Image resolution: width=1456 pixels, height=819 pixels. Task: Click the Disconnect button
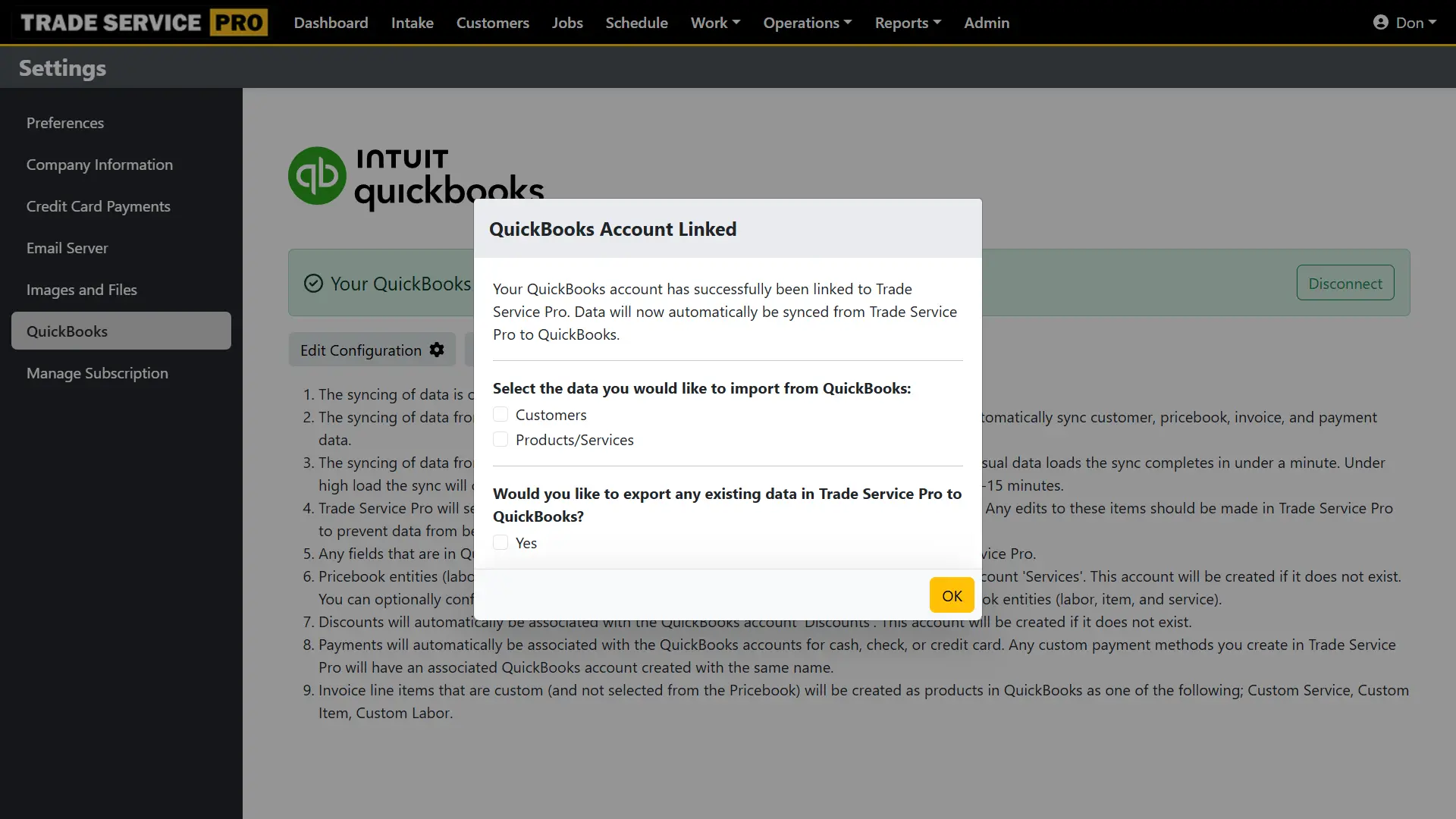(1345, 282)
